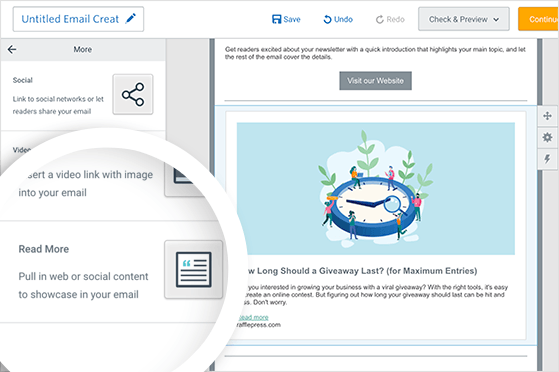This screenshot has width=559, height=372.
Task: Click the newsletter introduction paragraph text
Action: (x=375, y=53)
